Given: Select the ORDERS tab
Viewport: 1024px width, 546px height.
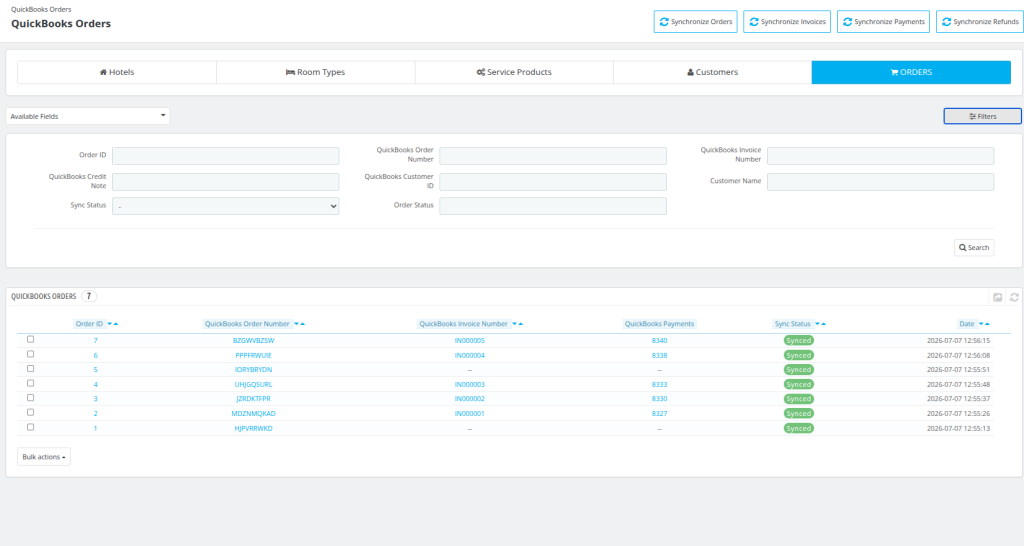Looking at the screenshot, I should click(911, 72).
